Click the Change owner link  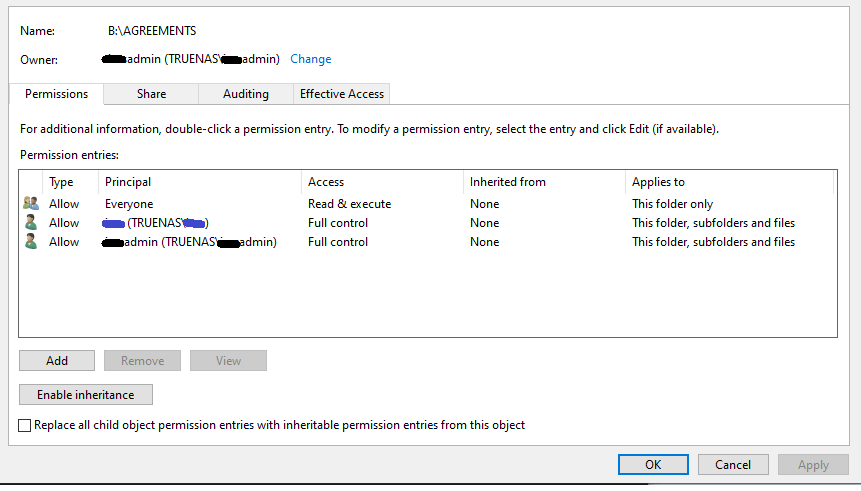coord(311,59)
